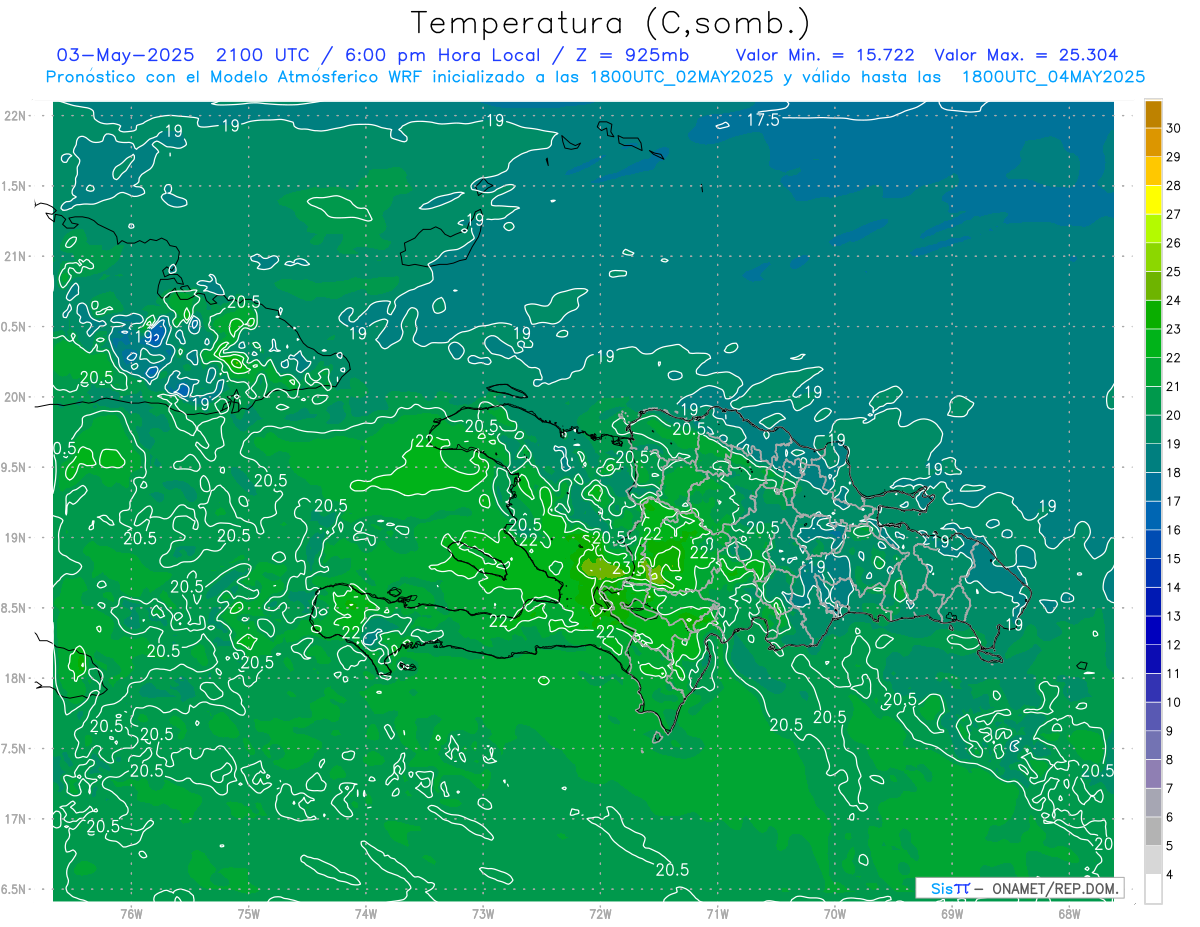Click the "1800UTC_04MAY2025" valid-until time
The image size is (1200, 927).
(1053, 77)
